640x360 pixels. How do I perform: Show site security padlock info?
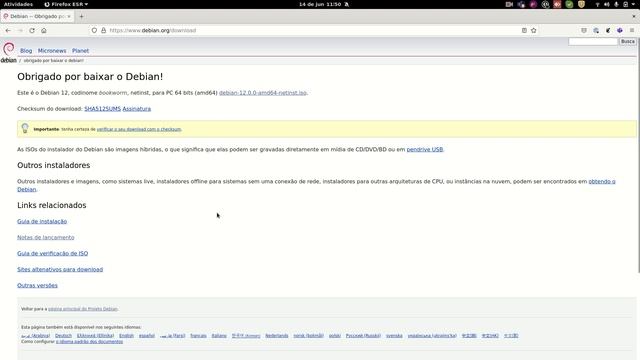pyautogui.click(x=103, y=31)
